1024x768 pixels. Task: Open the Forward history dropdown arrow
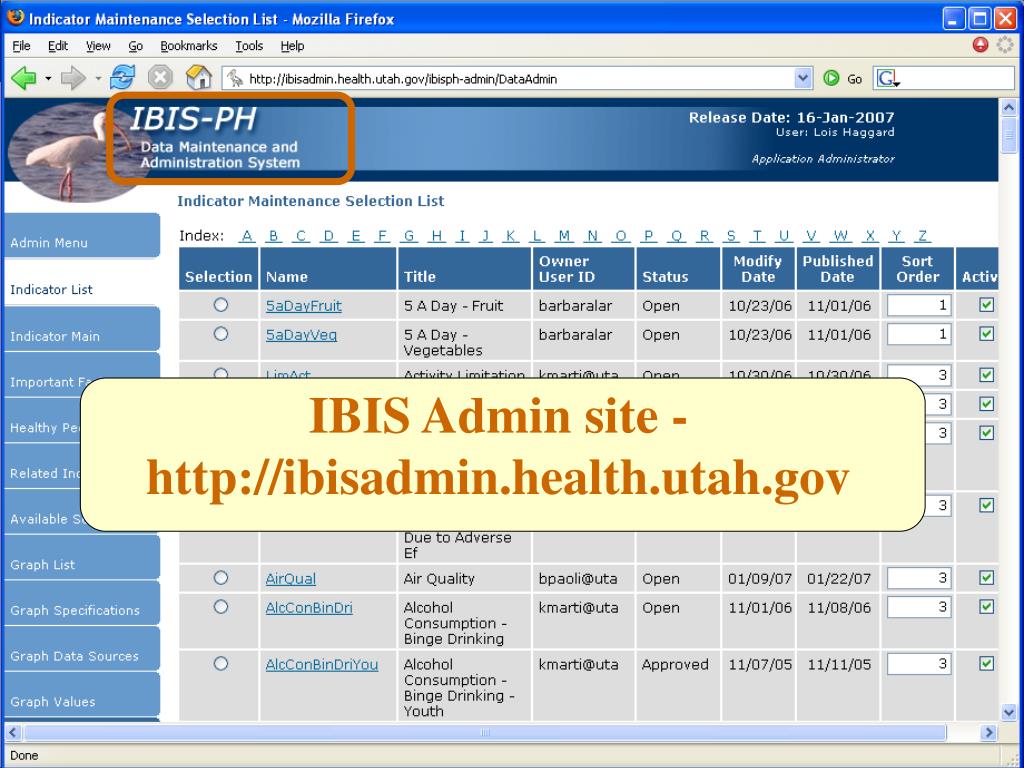pos(98,79)
